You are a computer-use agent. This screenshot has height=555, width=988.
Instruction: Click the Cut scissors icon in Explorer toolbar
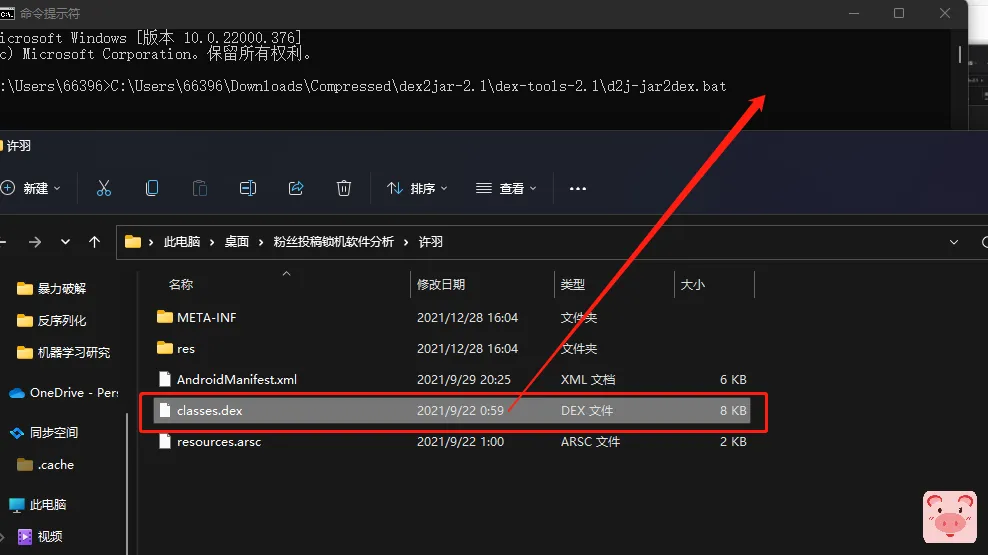[x=104, y=188]
